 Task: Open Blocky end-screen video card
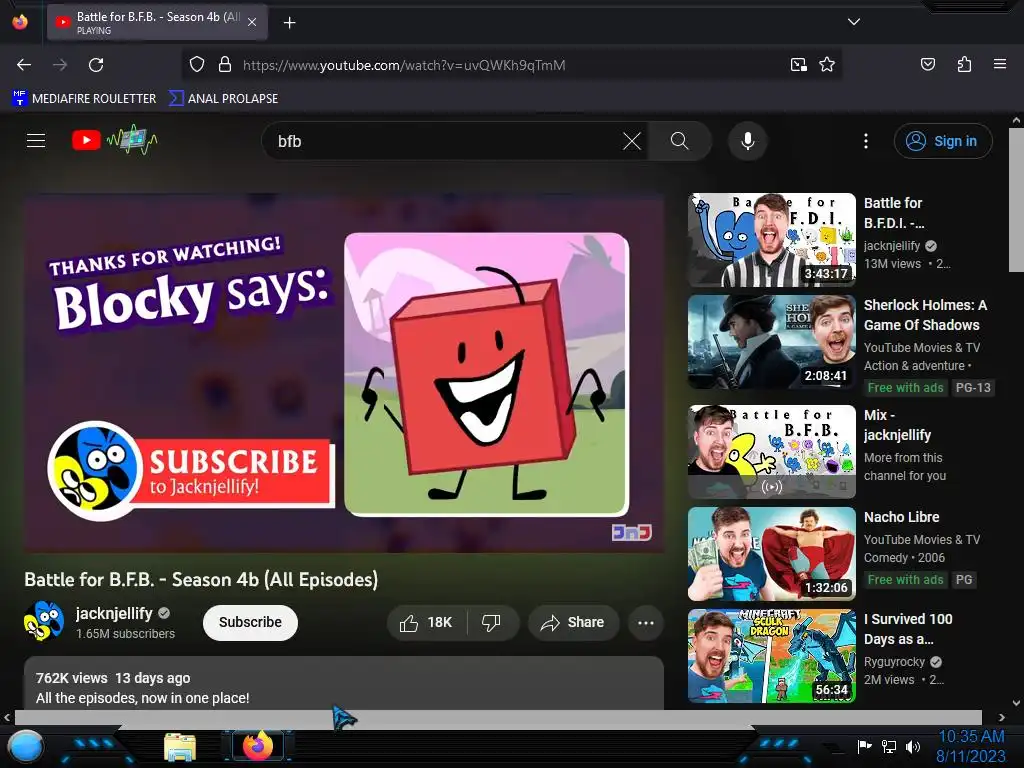coord(487,374)
